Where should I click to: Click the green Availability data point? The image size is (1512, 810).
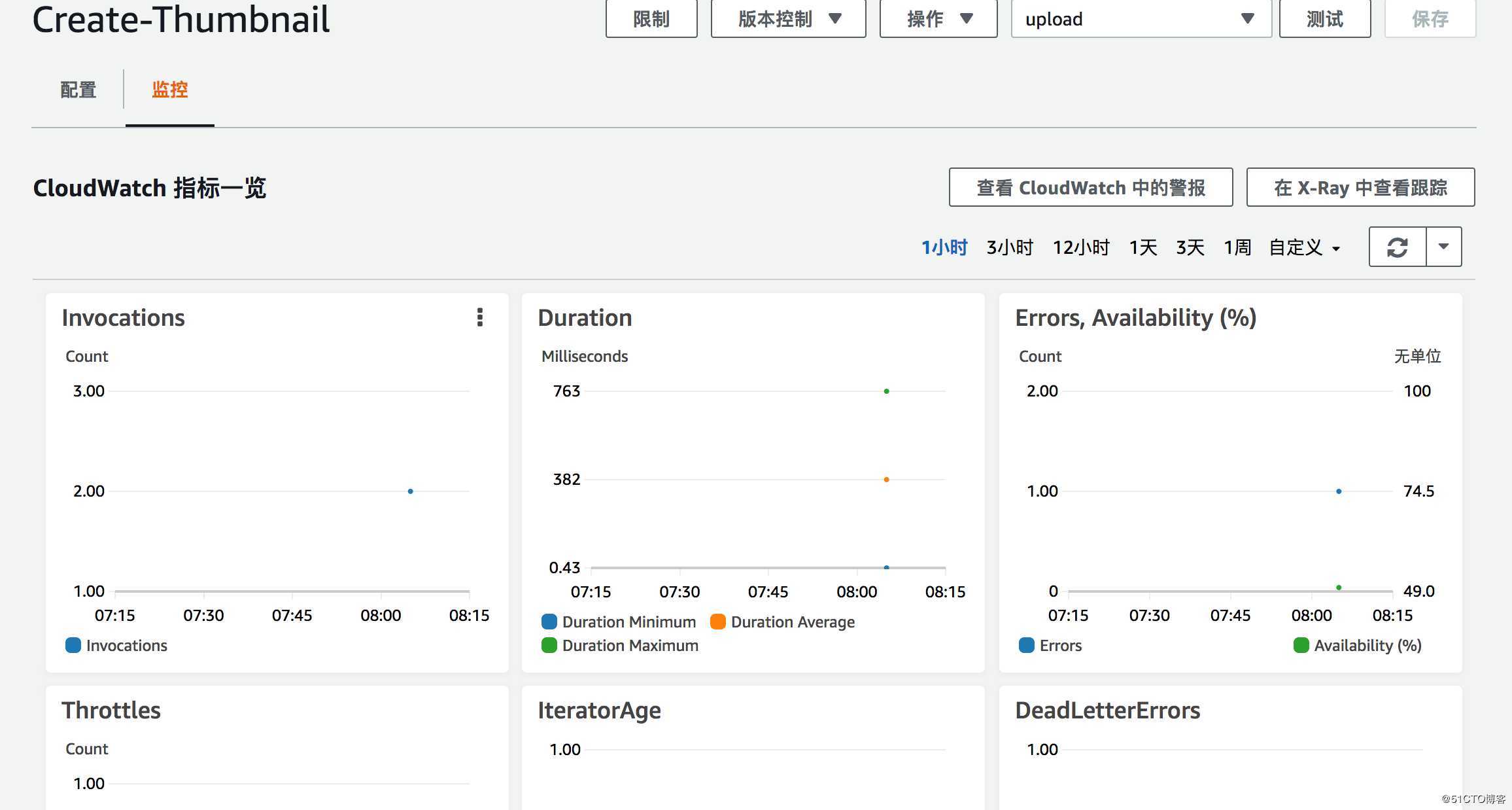(x=1339, y=588)
